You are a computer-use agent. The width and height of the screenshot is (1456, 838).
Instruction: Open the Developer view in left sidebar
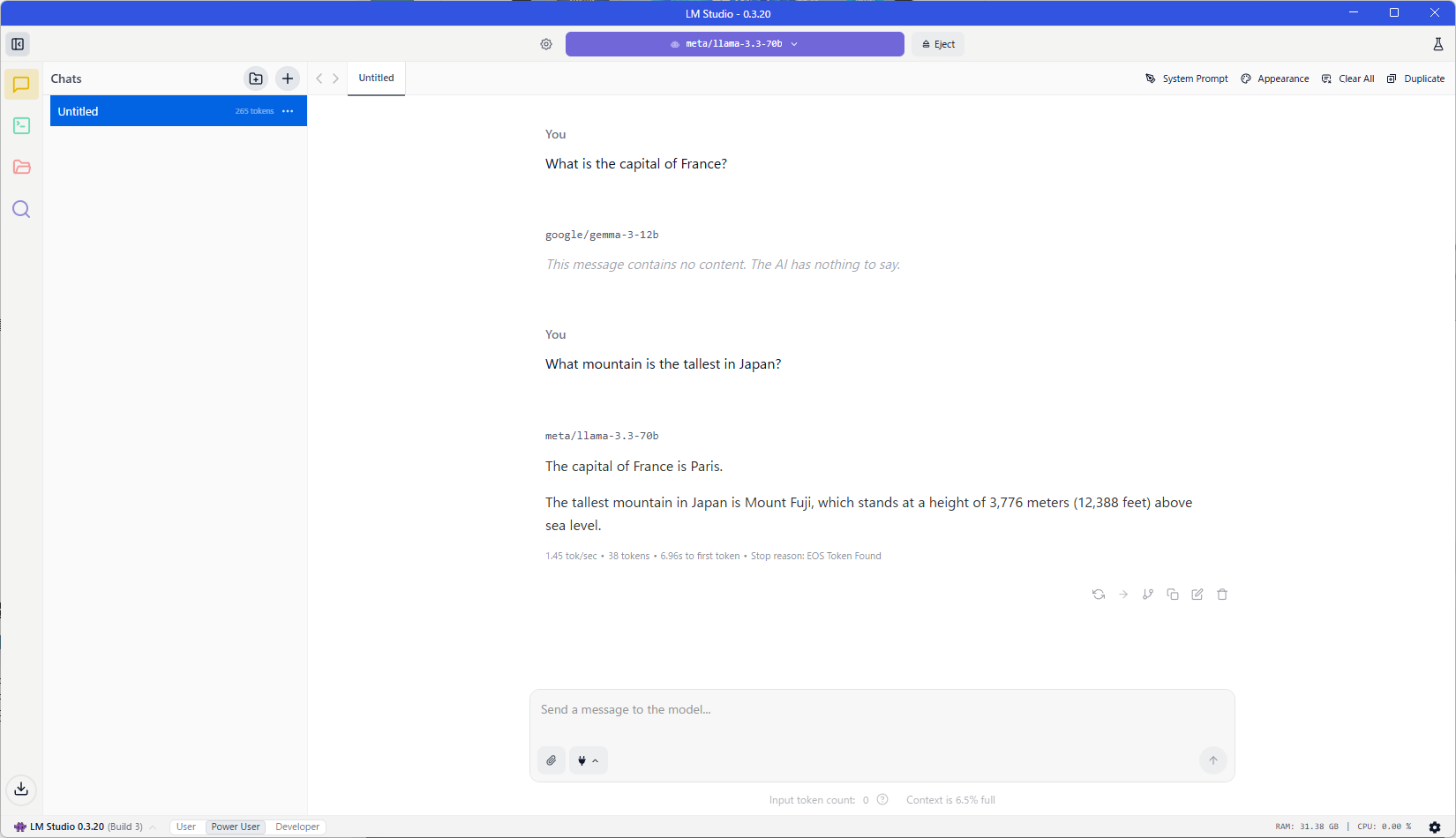pyautogui.click(x=21, y=126)
